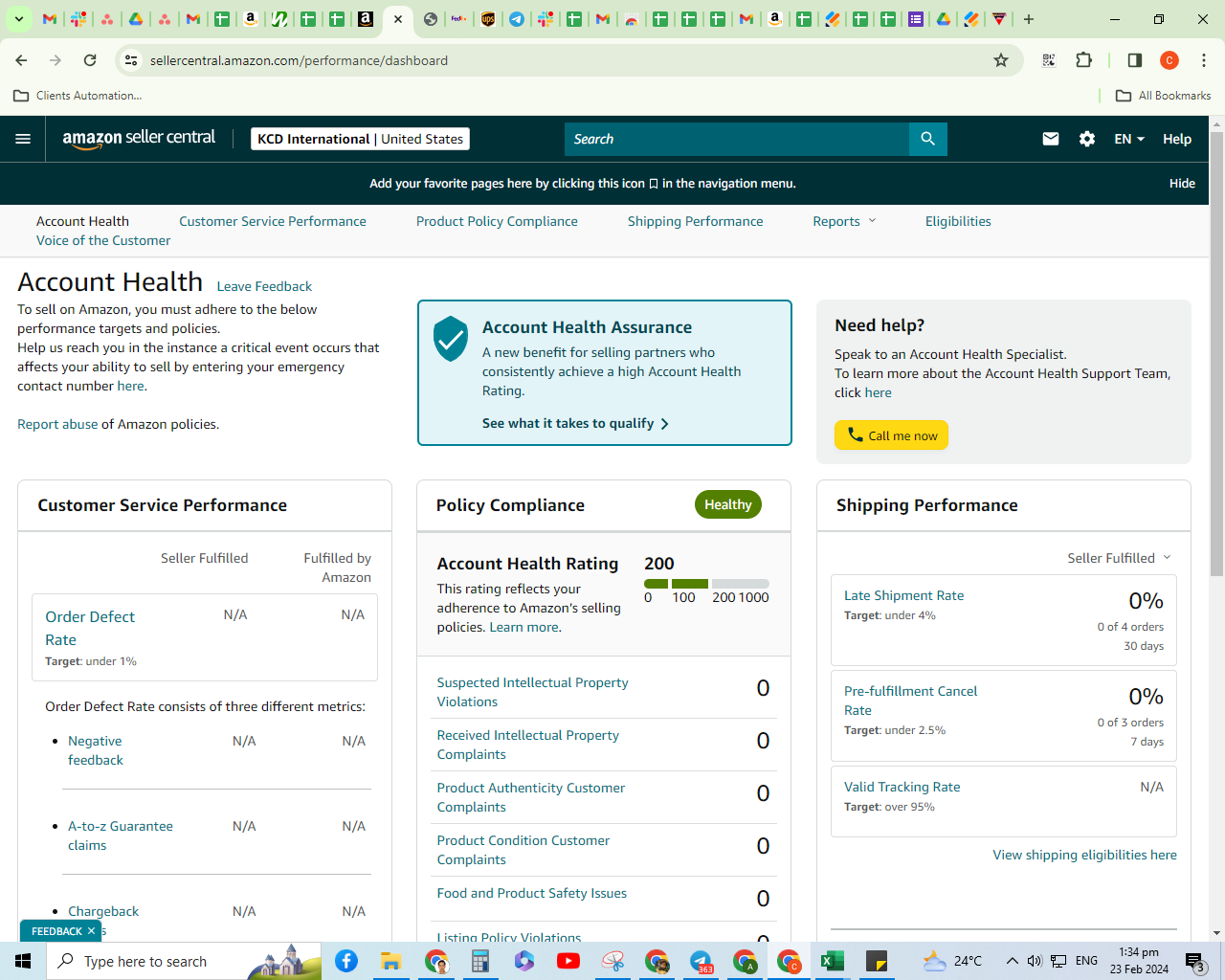Open the Chrome profile avatar
The width and height of the screenshot is (1225, 980).
click(1169, 60)
